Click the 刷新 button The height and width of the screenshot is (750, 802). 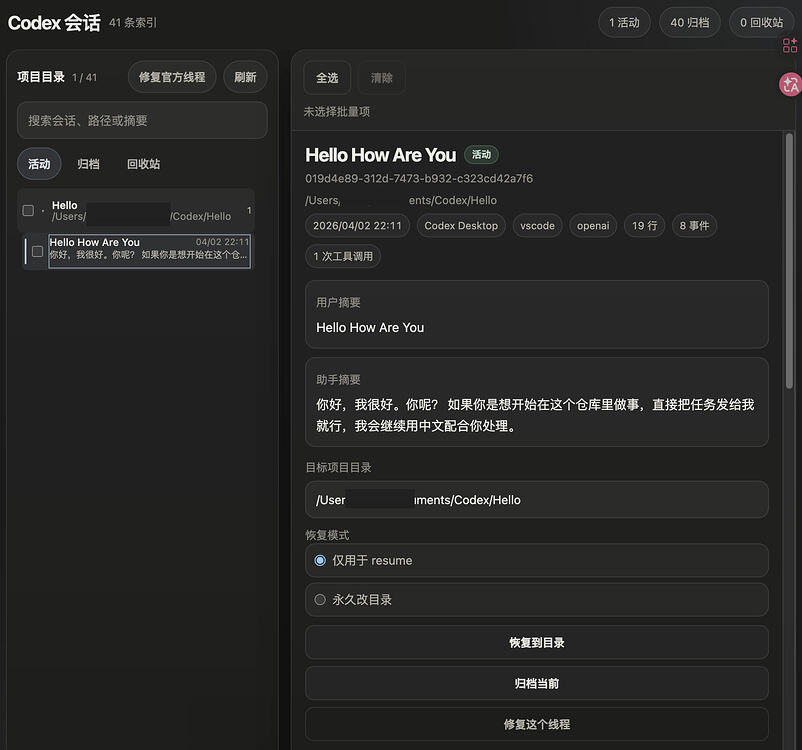[x=246, y=77]
